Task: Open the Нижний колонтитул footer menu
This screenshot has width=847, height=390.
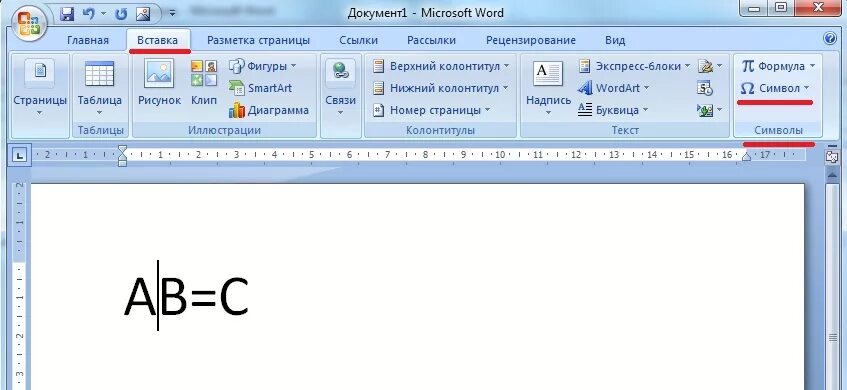Action: click(x=442, y=88)
